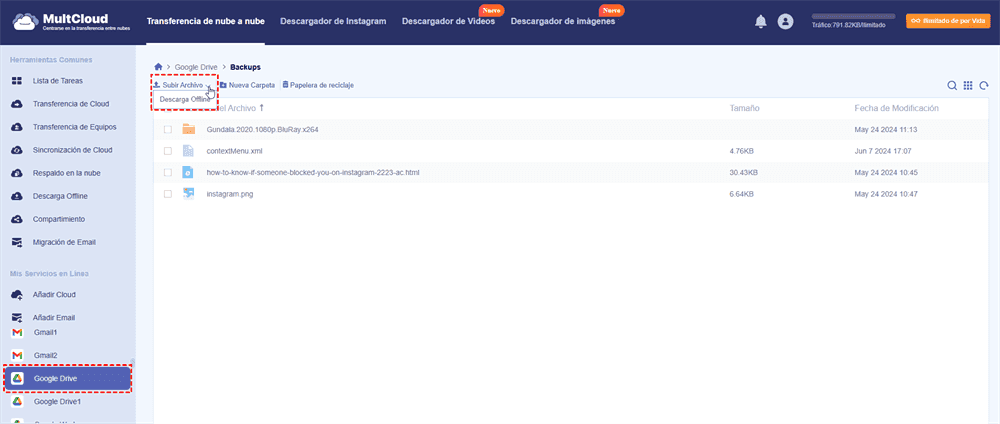The image size is (1000, 424).
Task: Open Papelera de reciclaje
Action: [x=318, y=85]
